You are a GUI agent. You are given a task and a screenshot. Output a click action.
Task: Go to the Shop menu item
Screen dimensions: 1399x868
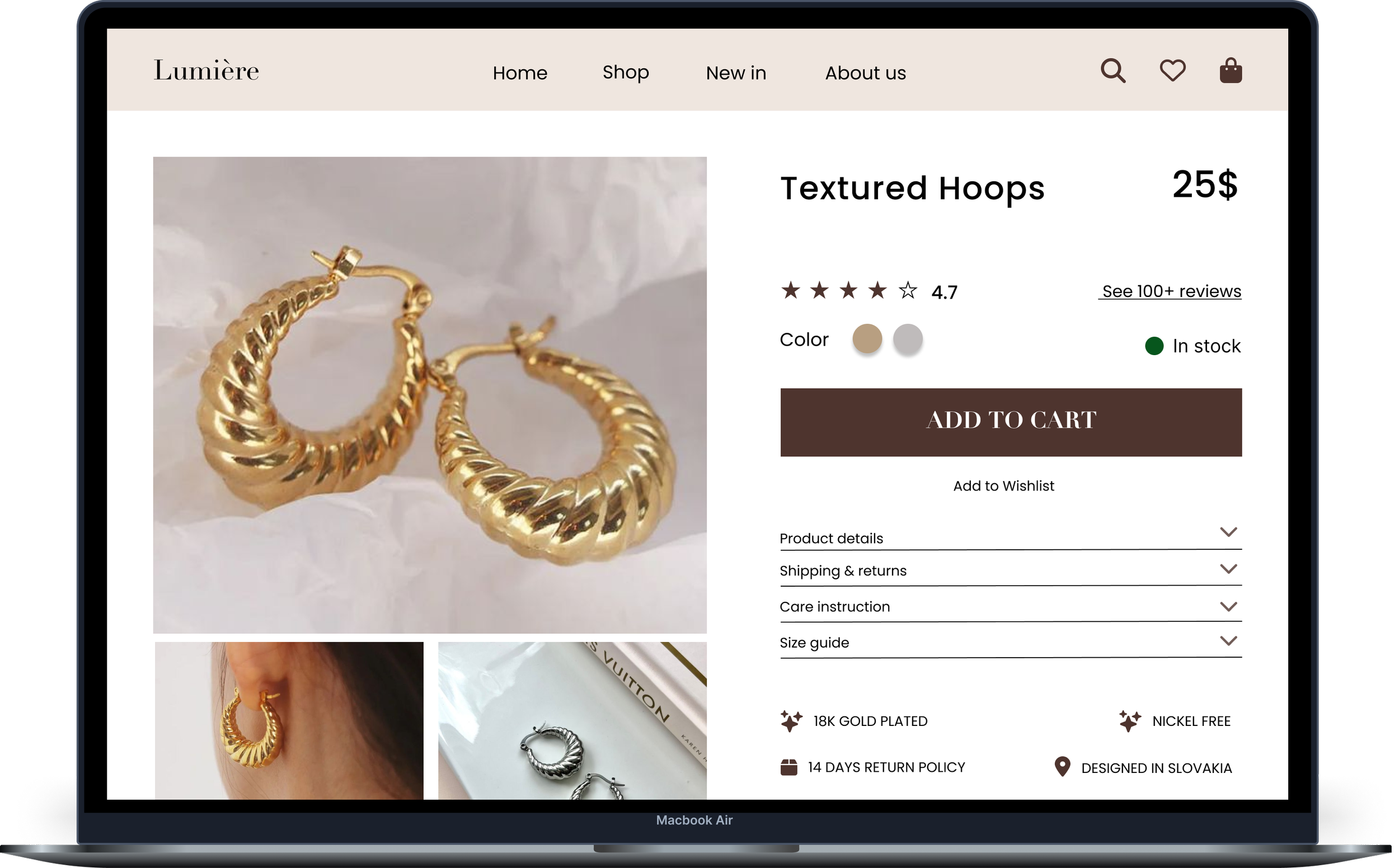click(x=626, y=72)
